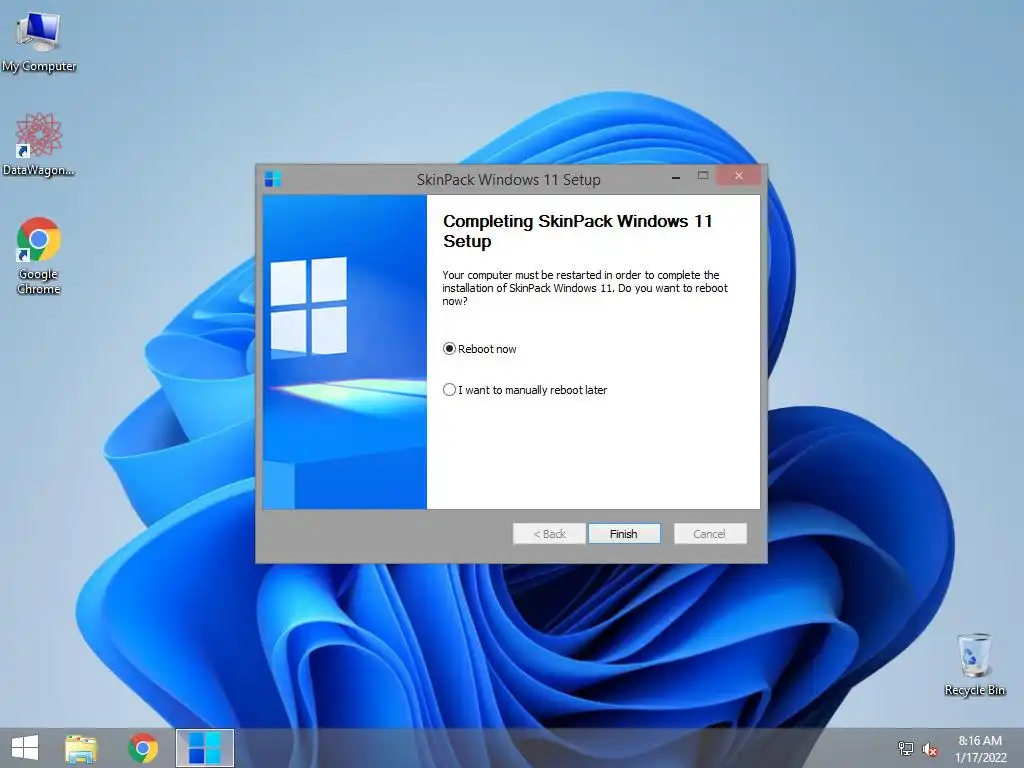Viewport: 1024px width, 768px height.
Task: Click the disabled Cancel button
Action: coord(710,534)
